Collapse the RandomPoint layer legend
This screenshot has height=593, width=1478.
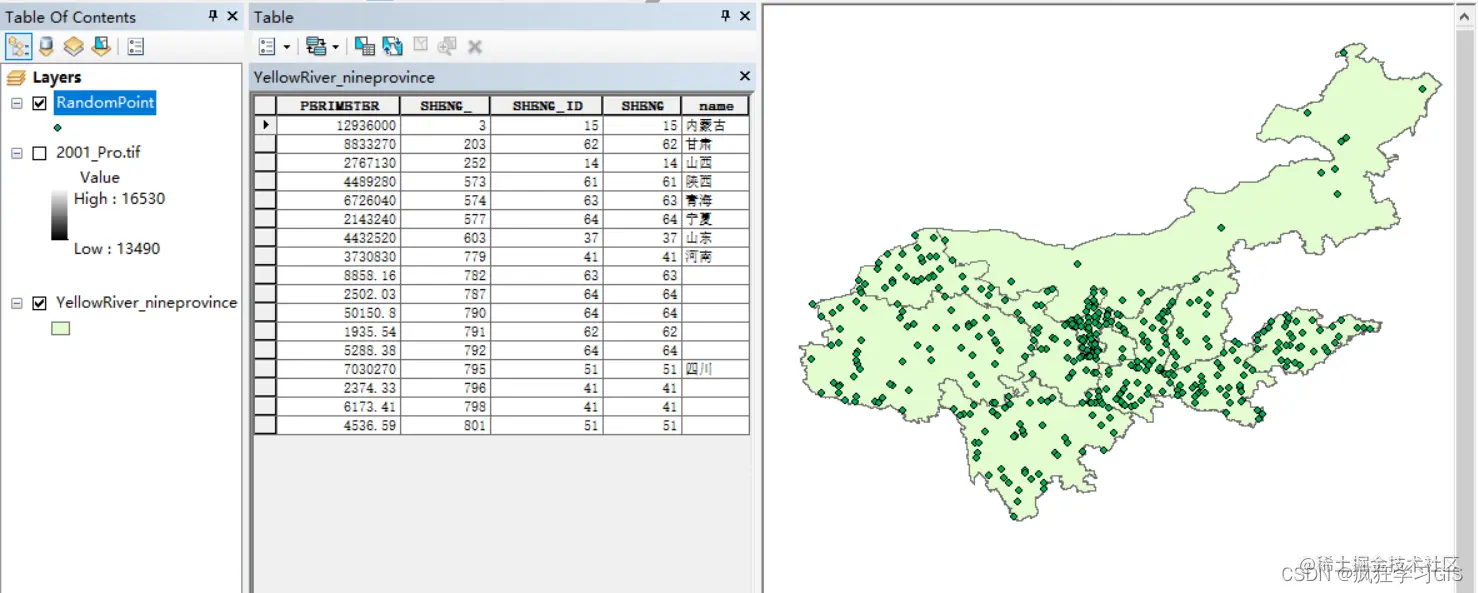[x=17, y=103]
